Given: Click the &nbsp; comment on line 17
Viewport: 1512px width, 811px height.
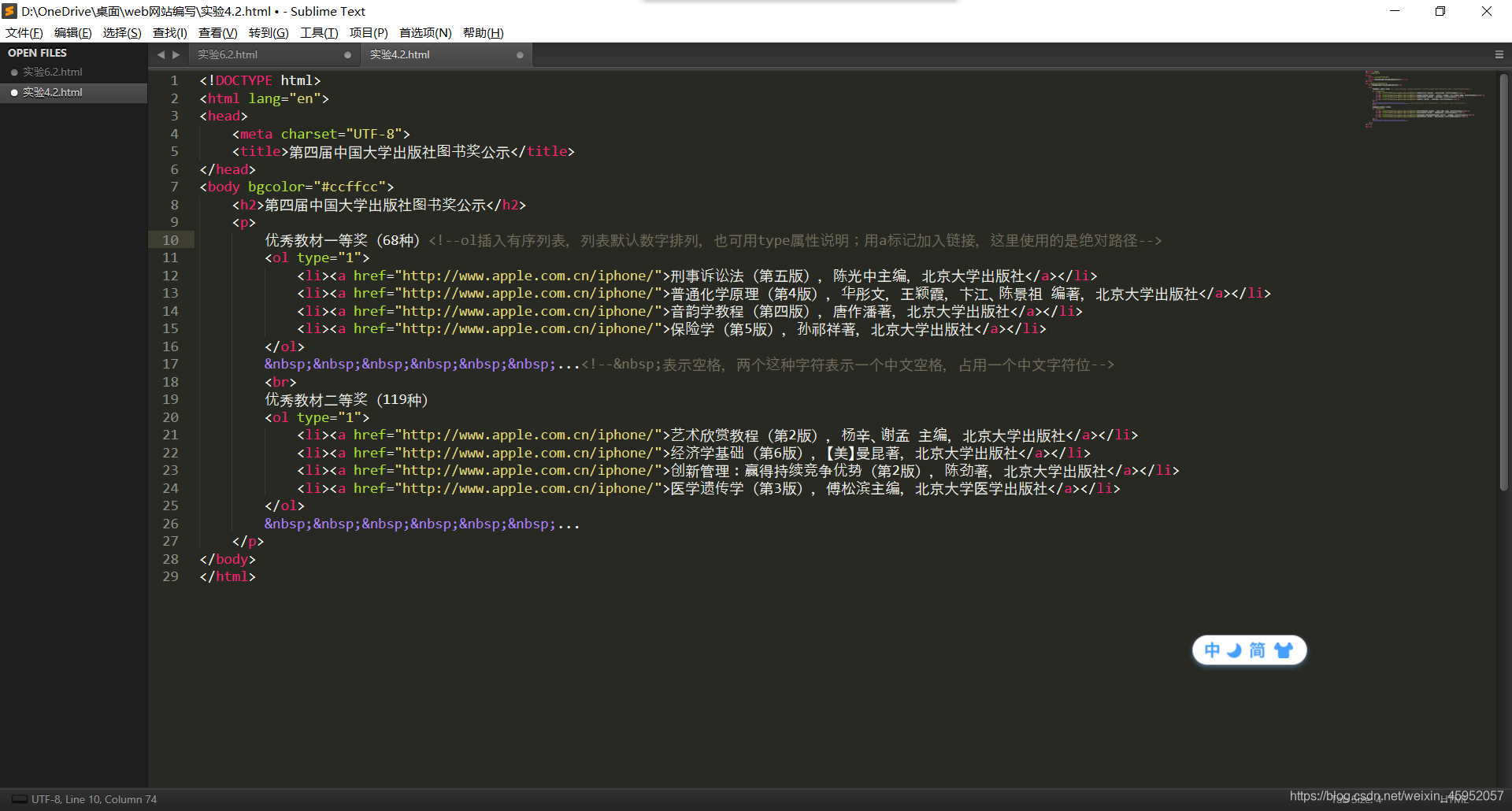Looking at the screenshot, I should pos(847,365).
